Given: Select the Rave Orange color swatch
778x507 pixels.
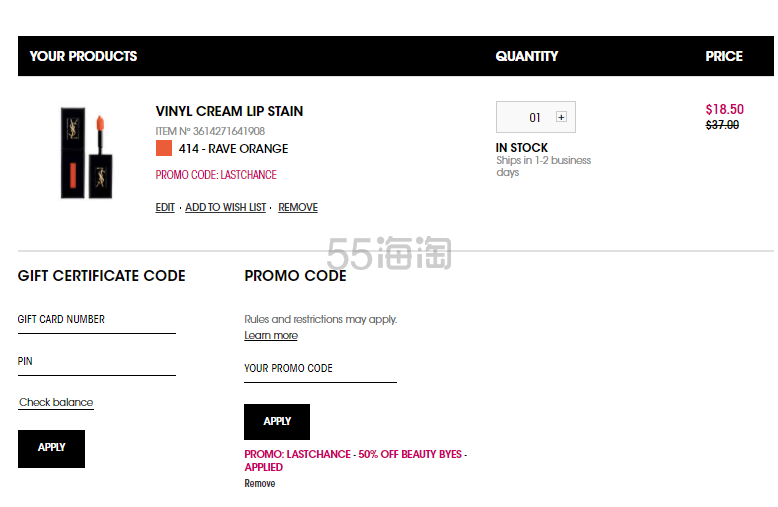Looking at the screenshot, I should pos(164,148).
